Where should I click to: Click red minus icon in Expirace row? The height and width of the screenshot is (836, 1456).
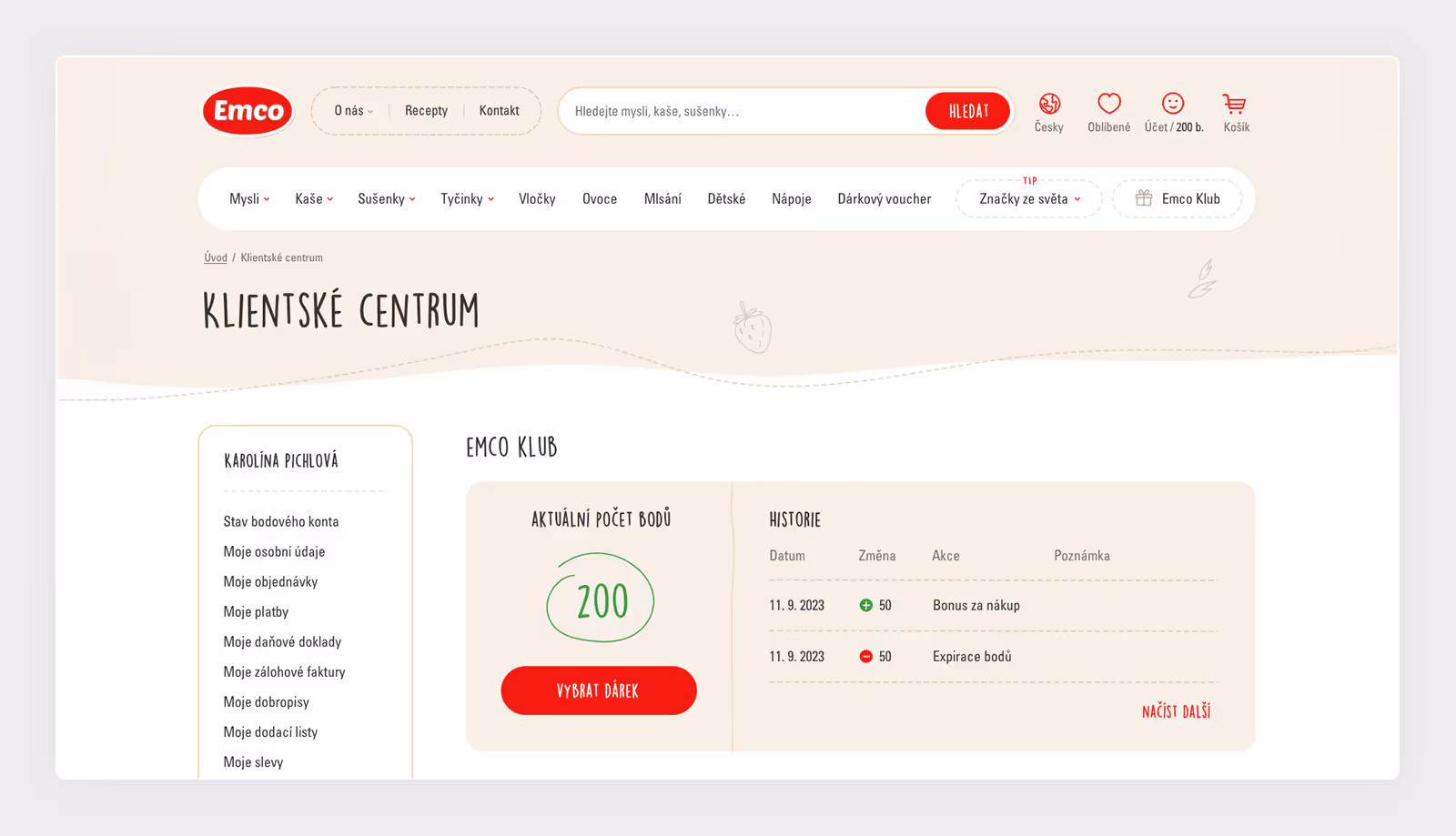(865, 657)
